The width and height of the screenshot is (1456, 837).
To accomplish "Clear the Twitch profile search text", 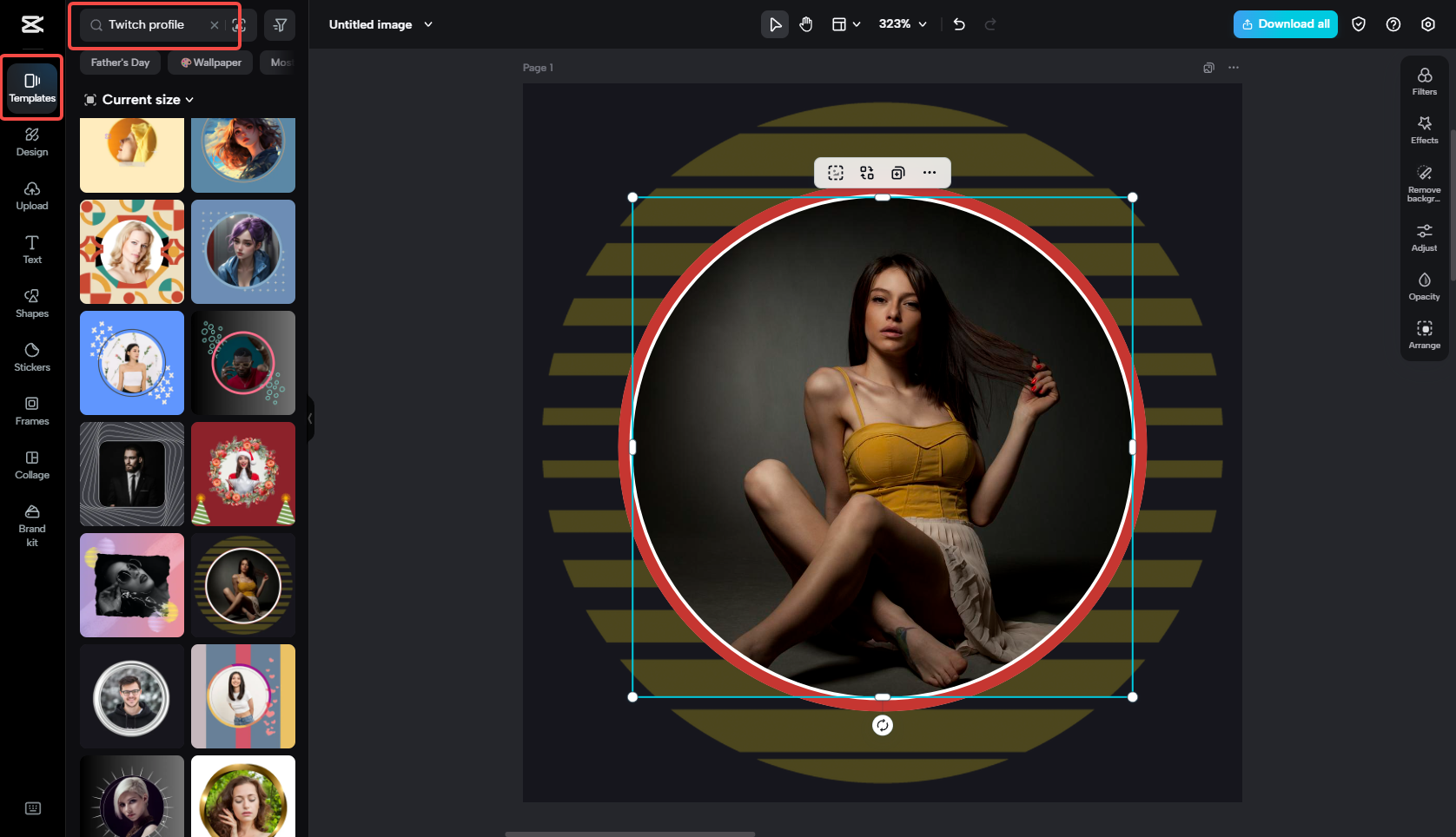I will tap(215, 25).
